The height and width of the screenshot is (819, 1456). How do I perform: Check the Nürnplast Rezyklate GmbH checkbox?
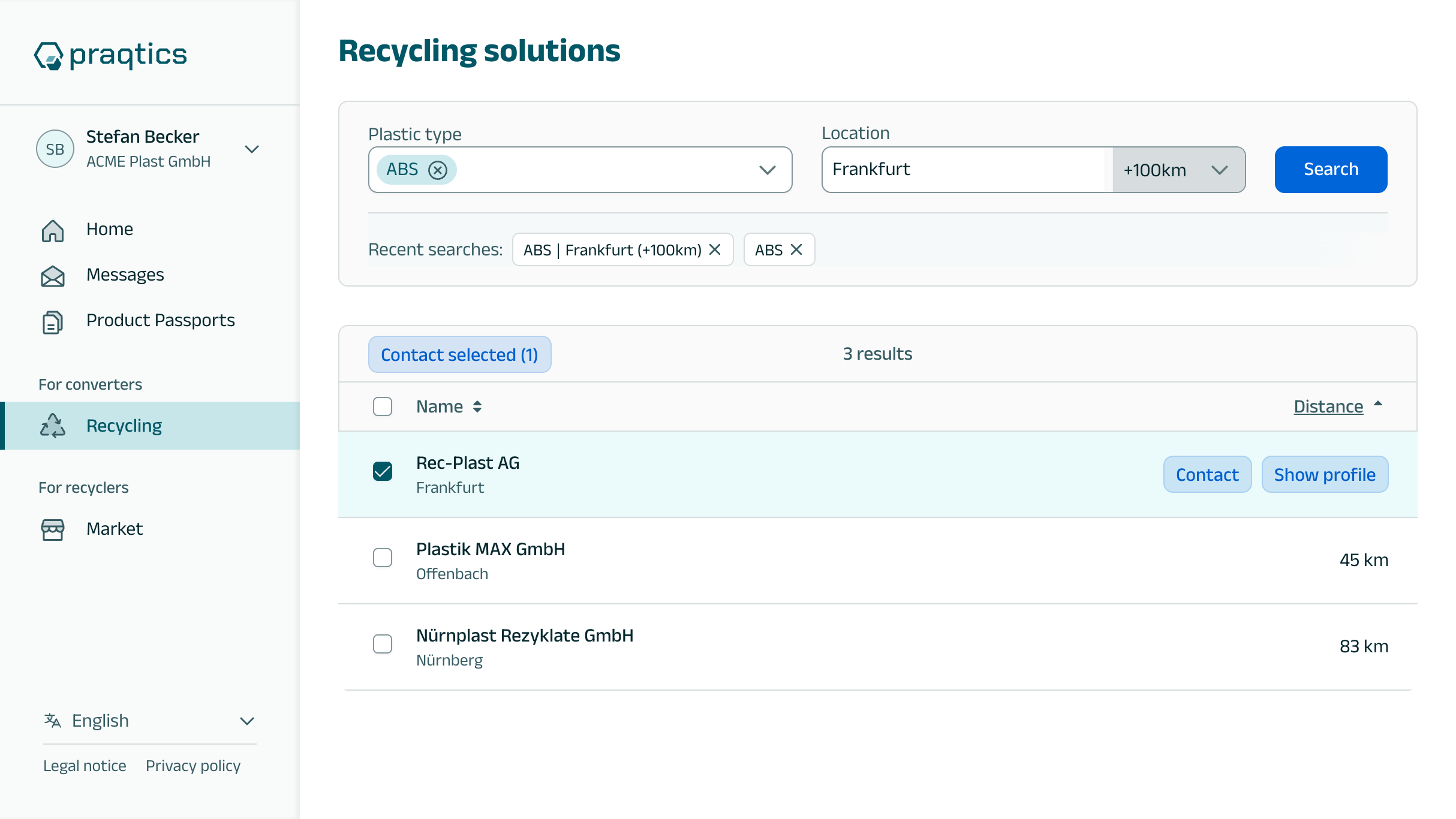pyautogui.click(x=383, y=644)
